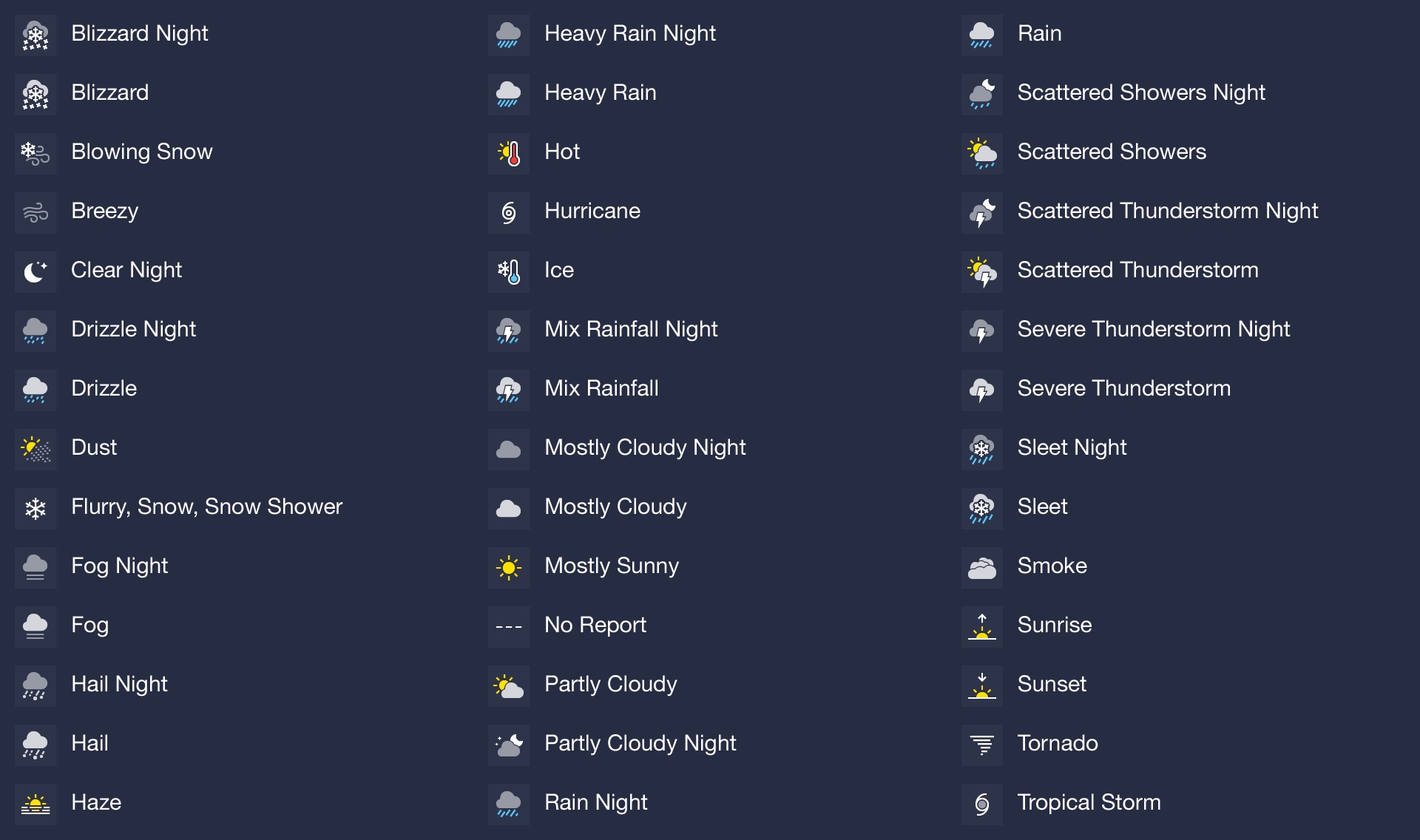Image resolution: width=1420 pixels, height=840 pixels.
Task: Toggle the Scattered Thunderstorm Night item
Action: [980, 210]
